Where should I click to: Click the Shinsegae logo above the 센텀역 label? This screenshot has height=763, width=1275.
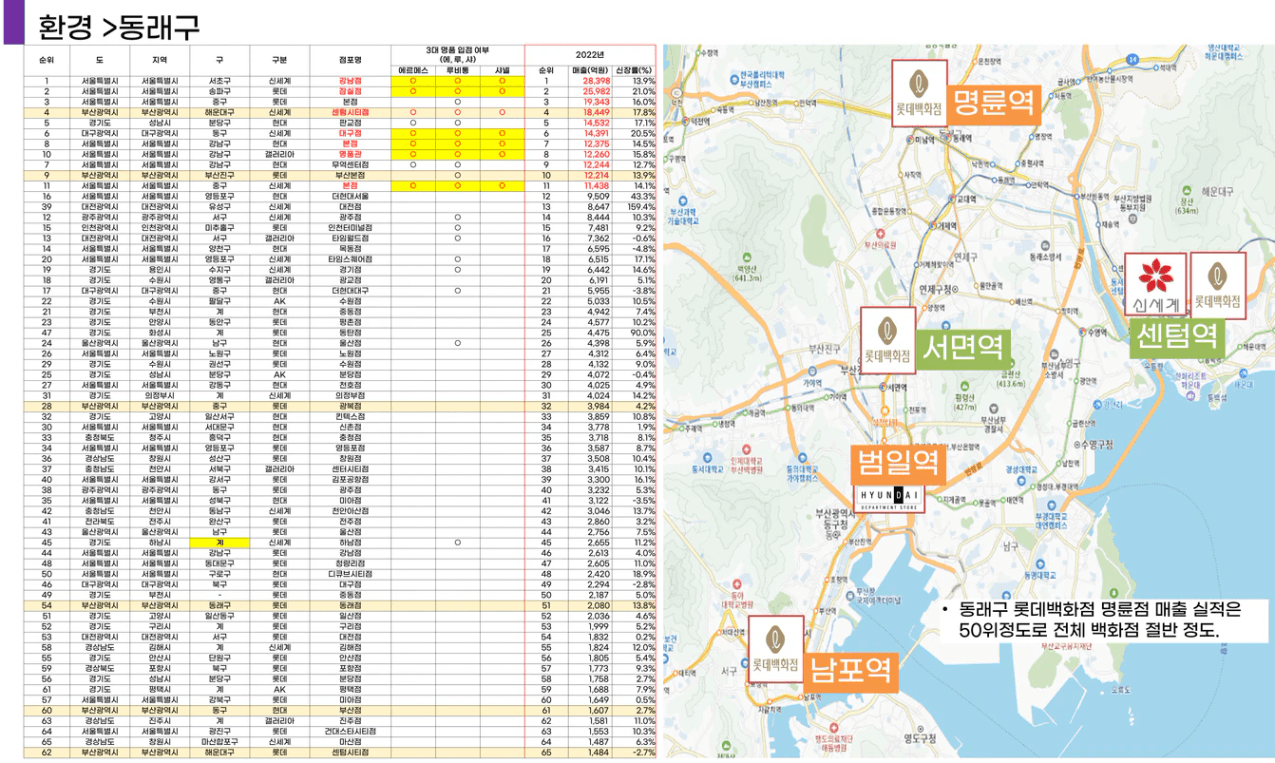click(1155, 285)
